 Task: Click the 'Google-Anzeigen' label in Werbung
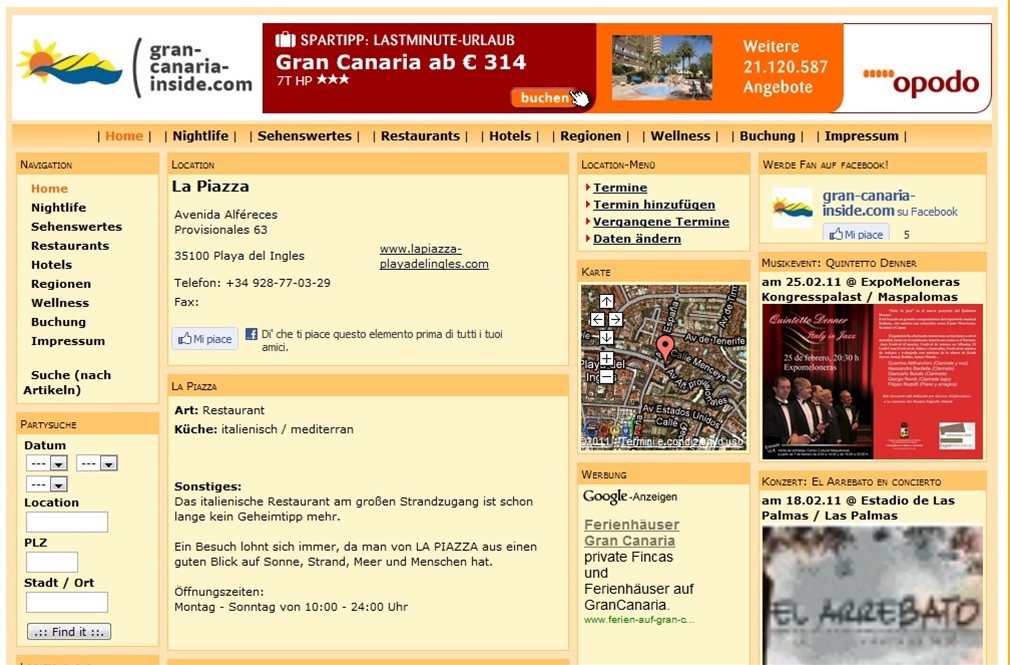630,496
